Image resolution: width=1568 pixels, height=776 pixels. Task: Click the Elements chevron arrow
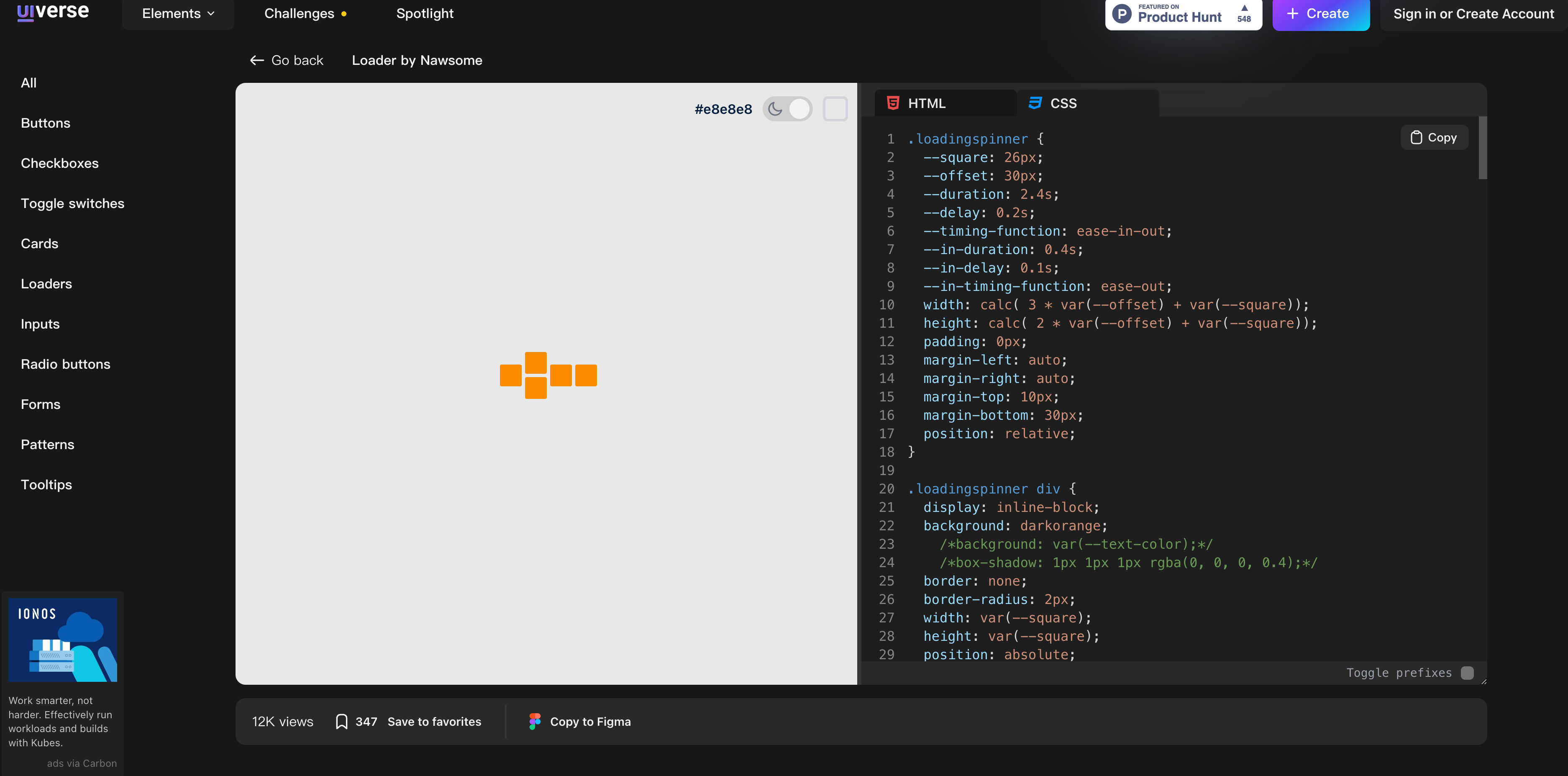[211, 13]
